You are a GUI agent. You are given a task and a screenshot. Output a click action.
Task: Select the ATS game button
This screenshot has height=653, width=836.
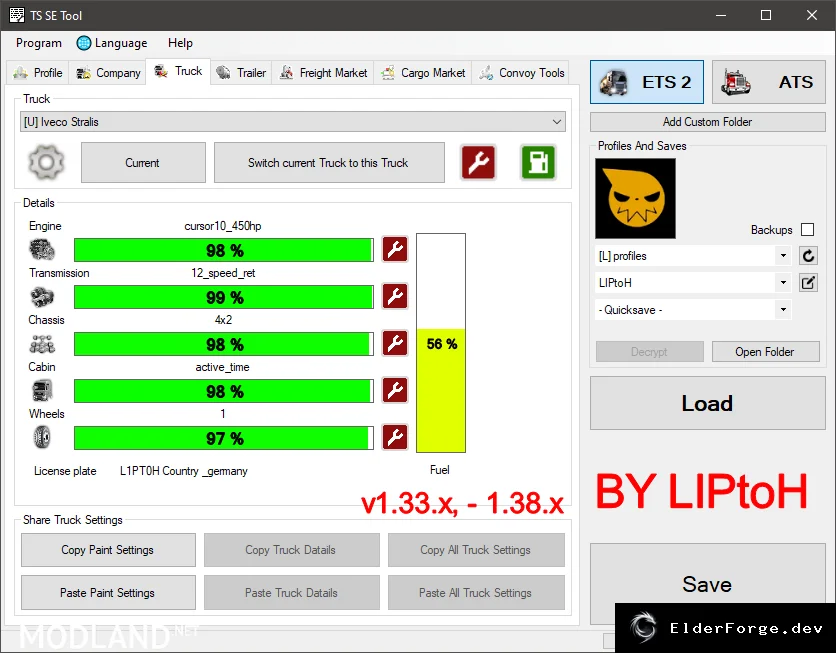[x=769, y=82]
